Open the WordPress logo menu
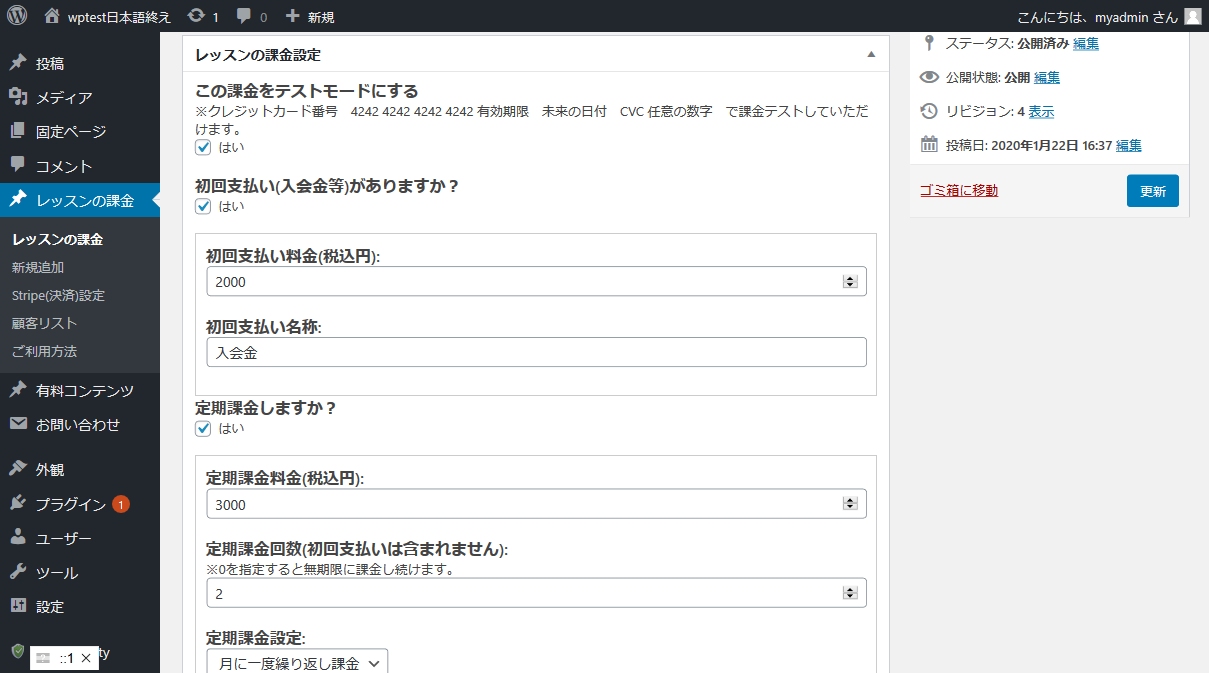The height and width of the screenshot is (673, 1209). (17, 16)
